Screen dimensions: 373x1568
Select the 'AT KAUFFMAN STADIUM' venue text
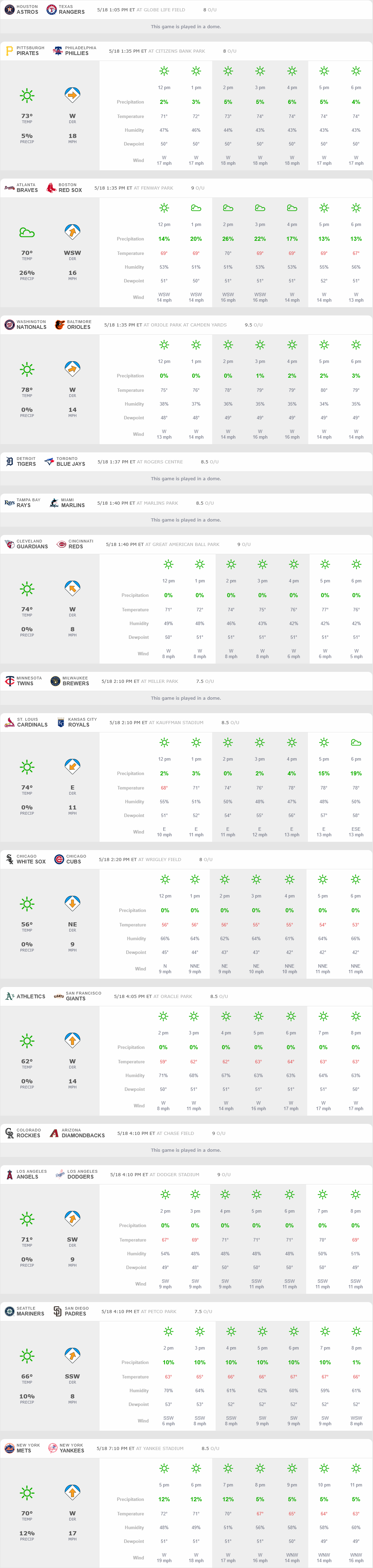click(176, 723)
